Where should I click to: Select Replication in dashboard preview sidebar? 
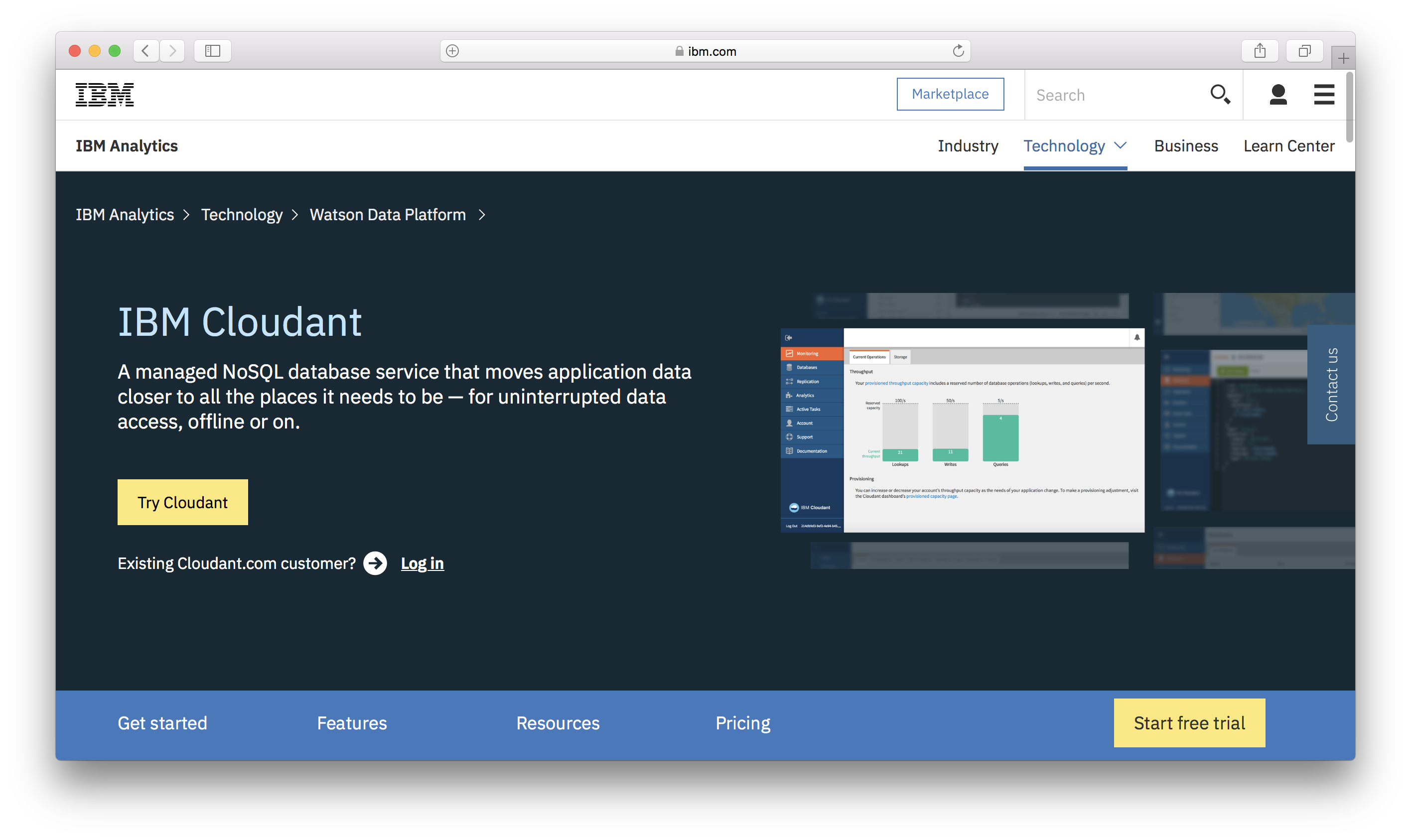tap(812, 382)
